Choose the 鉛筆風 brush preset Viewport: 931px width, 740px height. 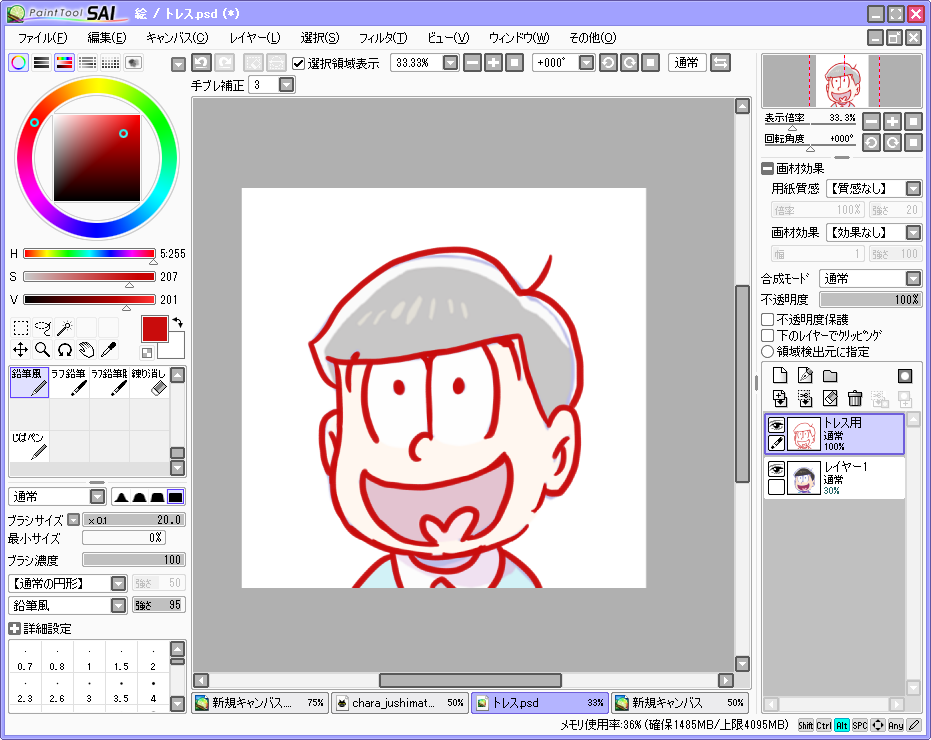pos(29,382)
